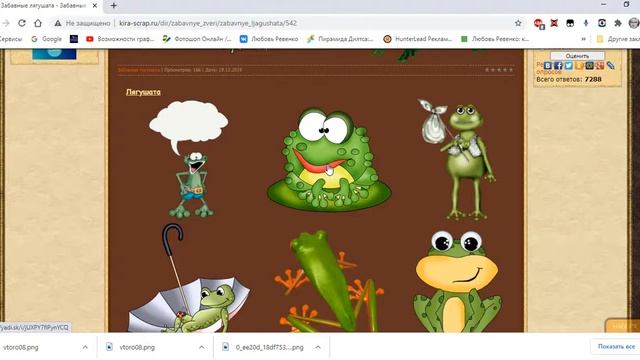640x360 pixels.
Task: Click the address bar URL kira-scrap.ru
Action: pos(208,23)
